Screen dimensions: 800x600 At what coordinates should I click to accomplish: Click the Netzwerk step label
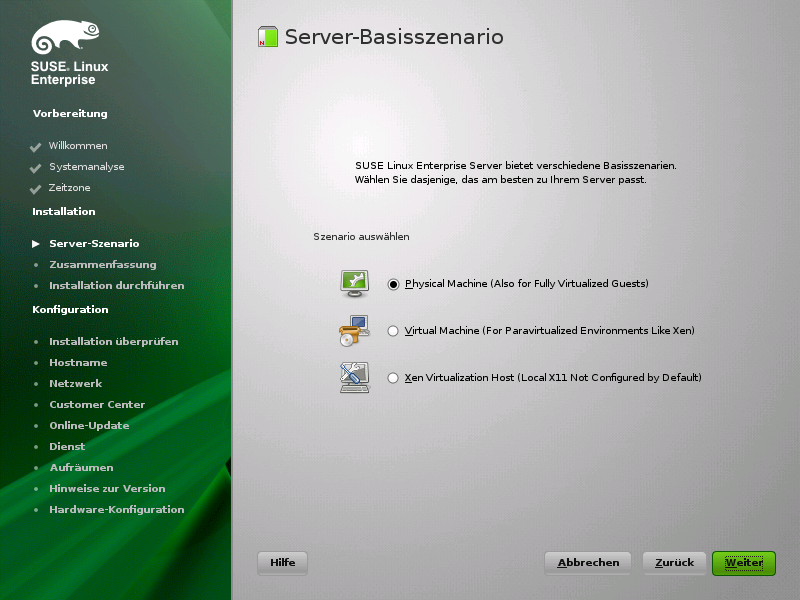tap(76, 383)
